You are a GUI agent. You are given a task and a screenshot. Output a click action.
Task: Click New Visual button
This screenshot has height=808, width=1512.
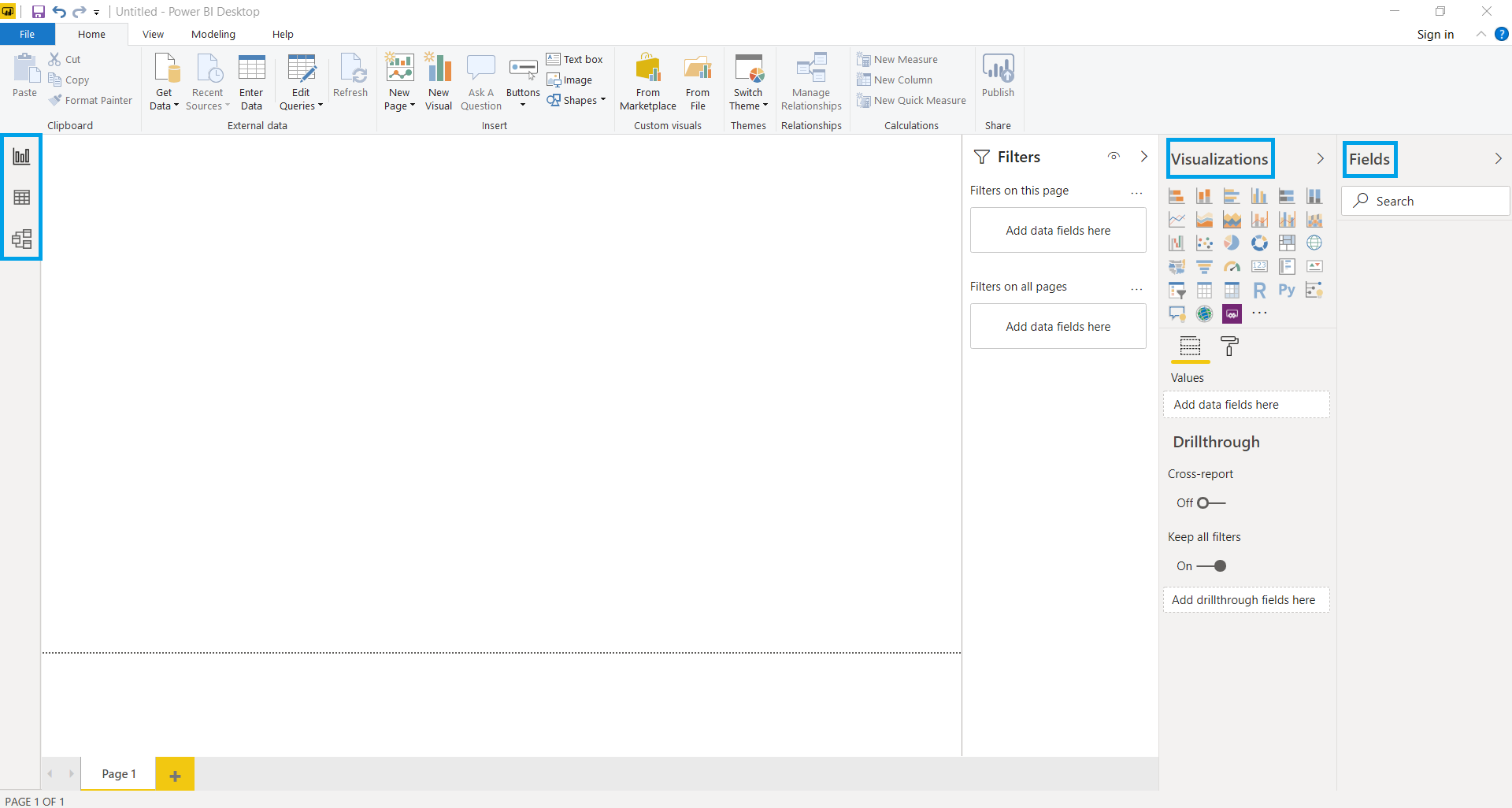click(439, 83)
